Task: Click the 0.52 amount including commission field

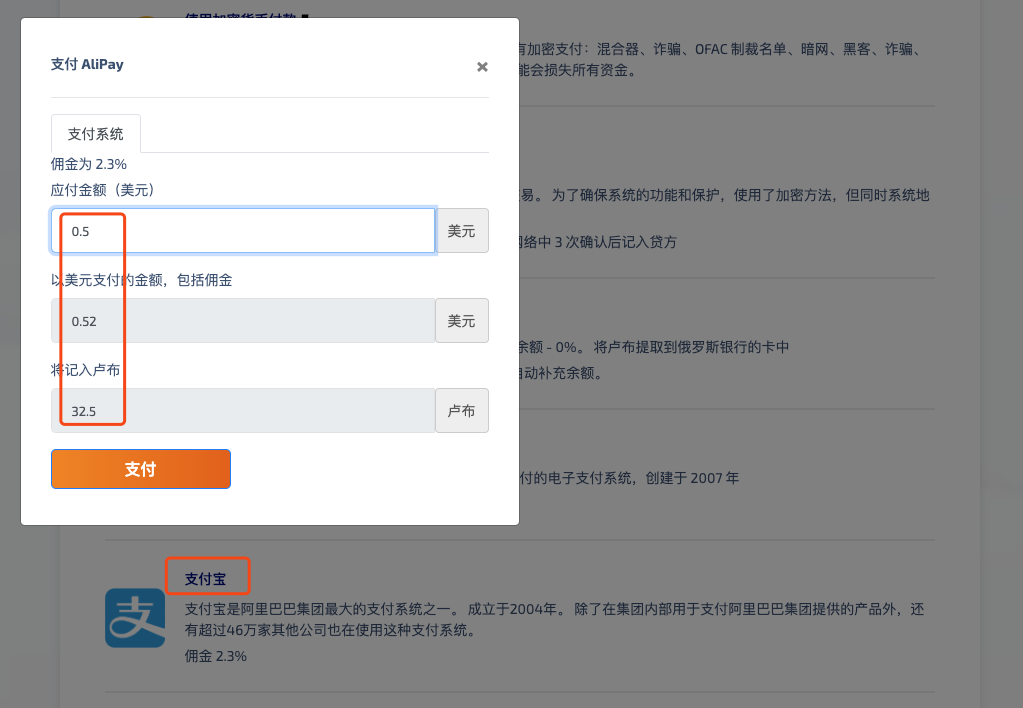Action: tap(243, 321)
